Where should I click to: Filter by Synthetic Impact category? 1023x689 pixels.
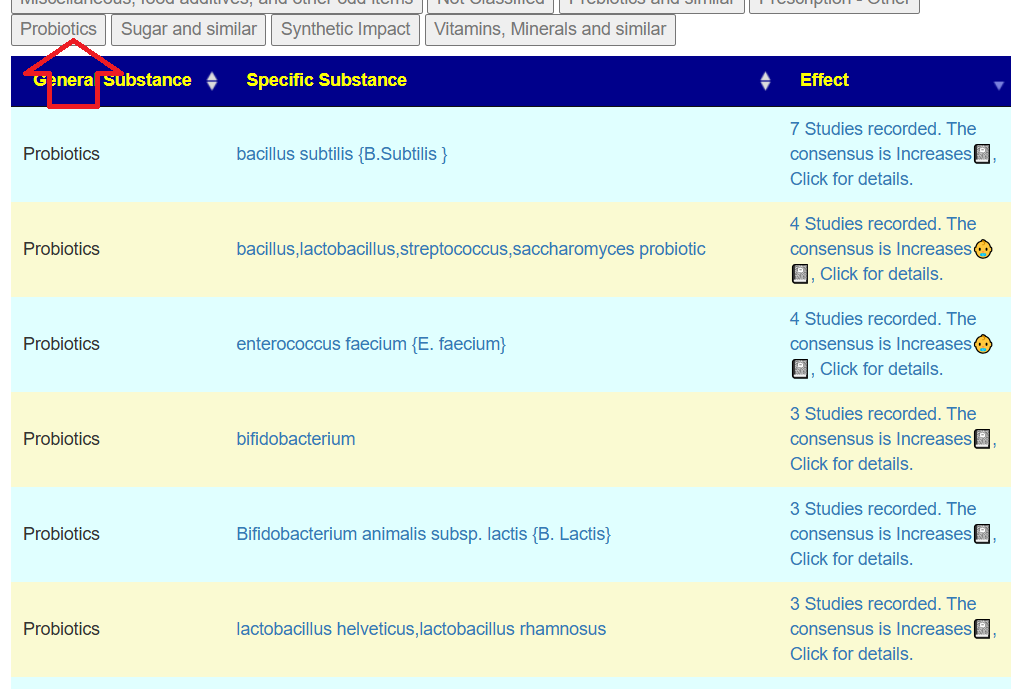345,30
